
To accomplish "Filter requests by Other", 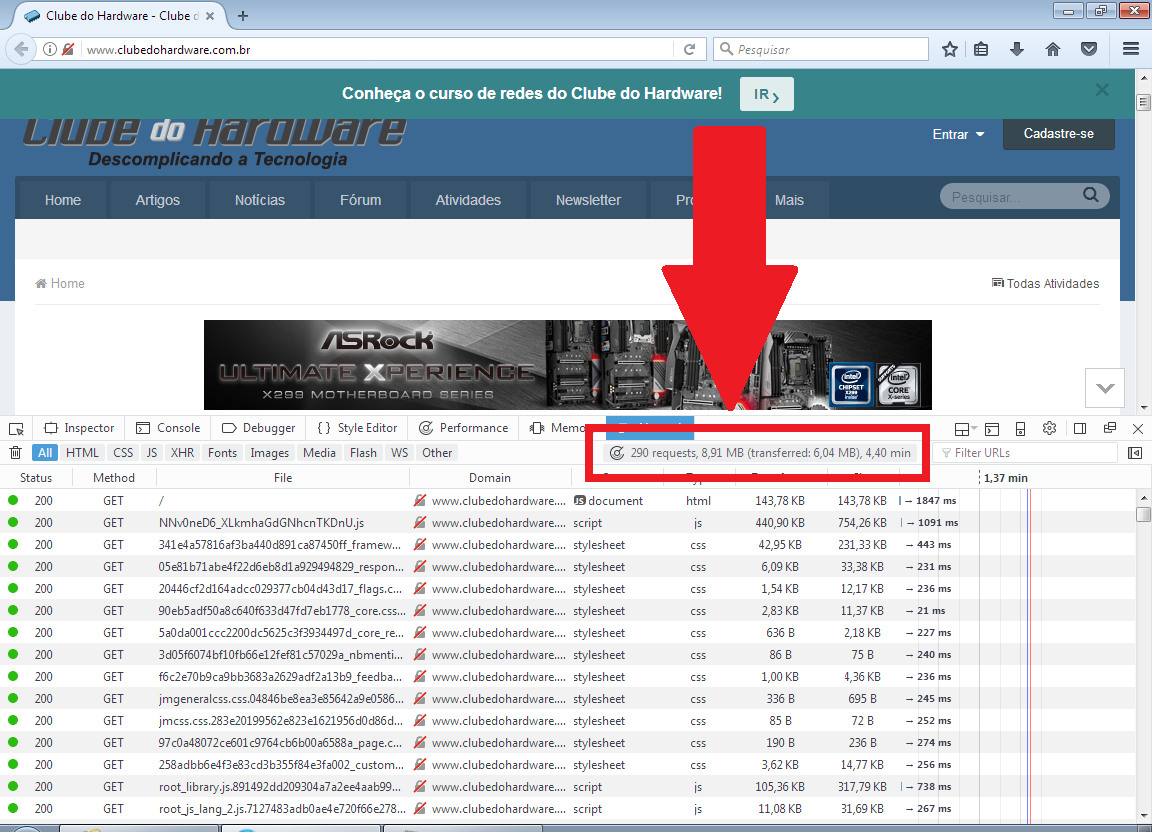I will pos(437,453).
